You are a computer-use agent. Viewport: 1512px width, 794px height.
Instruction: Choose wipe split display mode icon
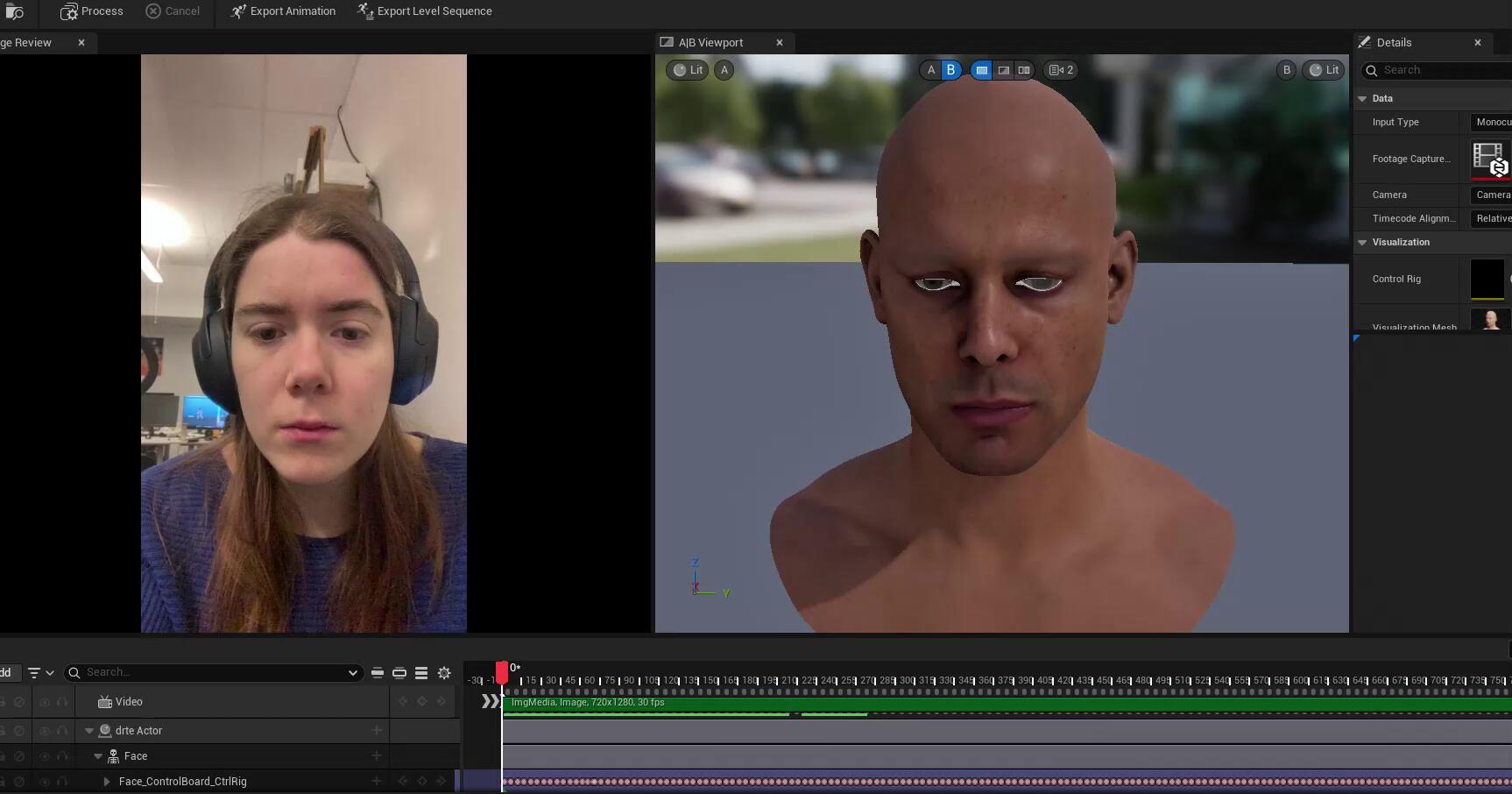[x=1003, y=70]
